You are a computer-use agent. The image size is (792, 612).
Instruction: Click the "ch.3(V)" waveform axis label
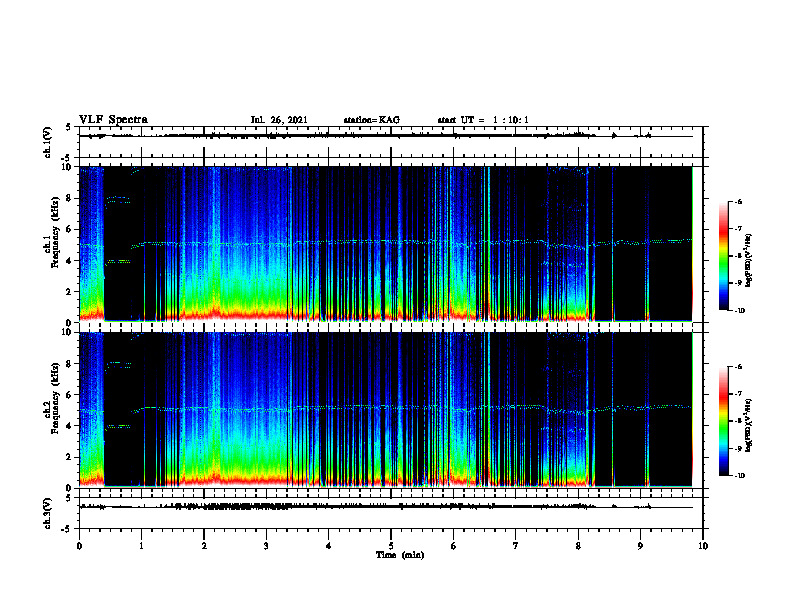[48, 513]
